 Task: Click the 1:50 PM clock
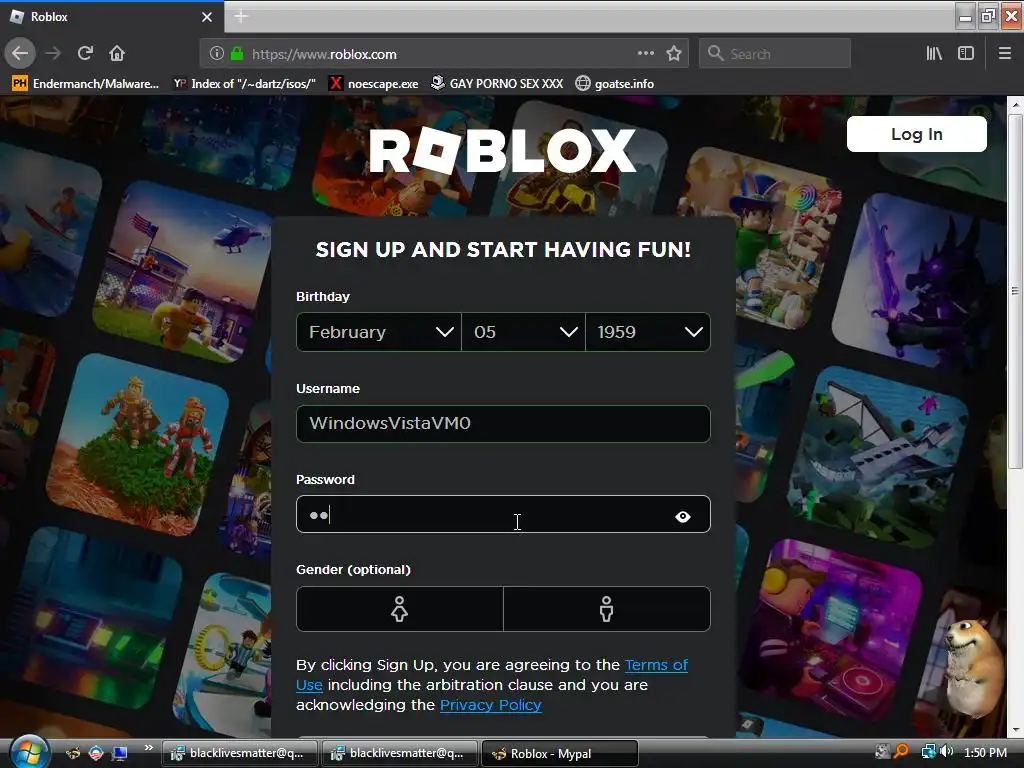(x=985, y=752)
